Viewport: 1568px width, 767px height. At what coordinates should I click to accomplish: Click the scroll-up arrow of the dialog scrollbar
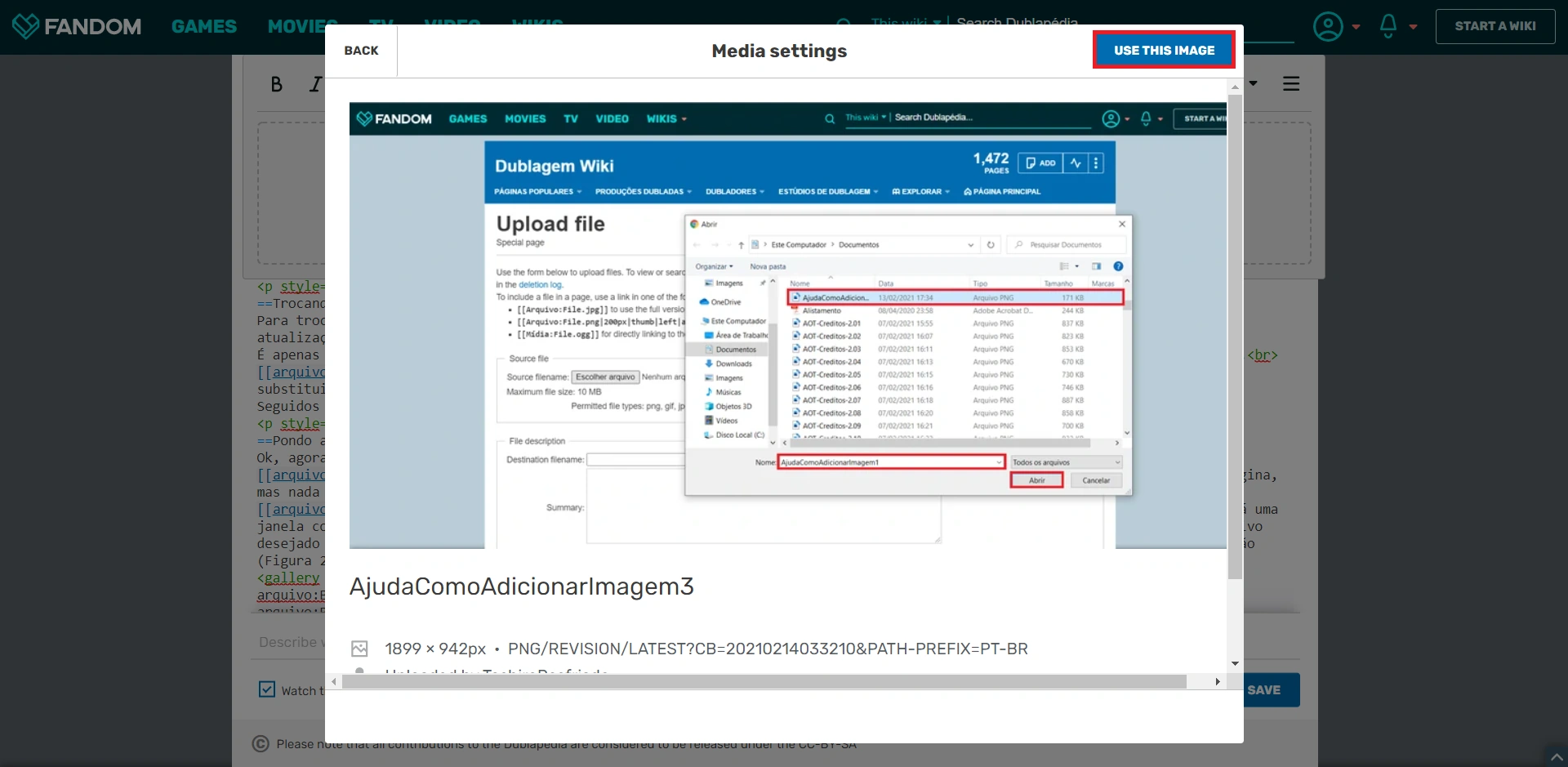point(1235,86)
